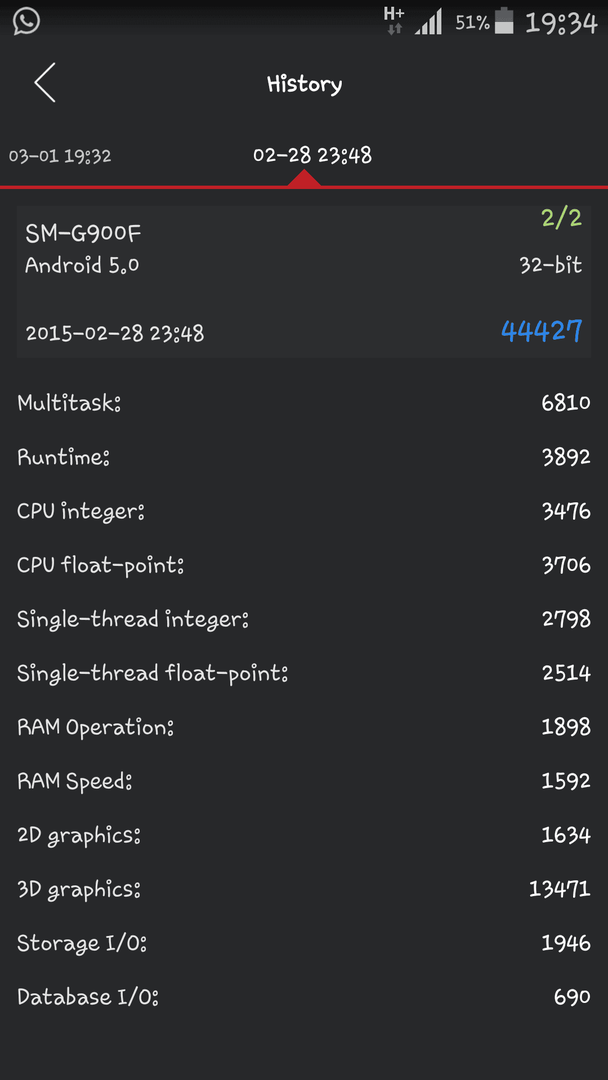Select the Storage I/O result row
The image size is (608, 1080).
[x=304, y=944]
